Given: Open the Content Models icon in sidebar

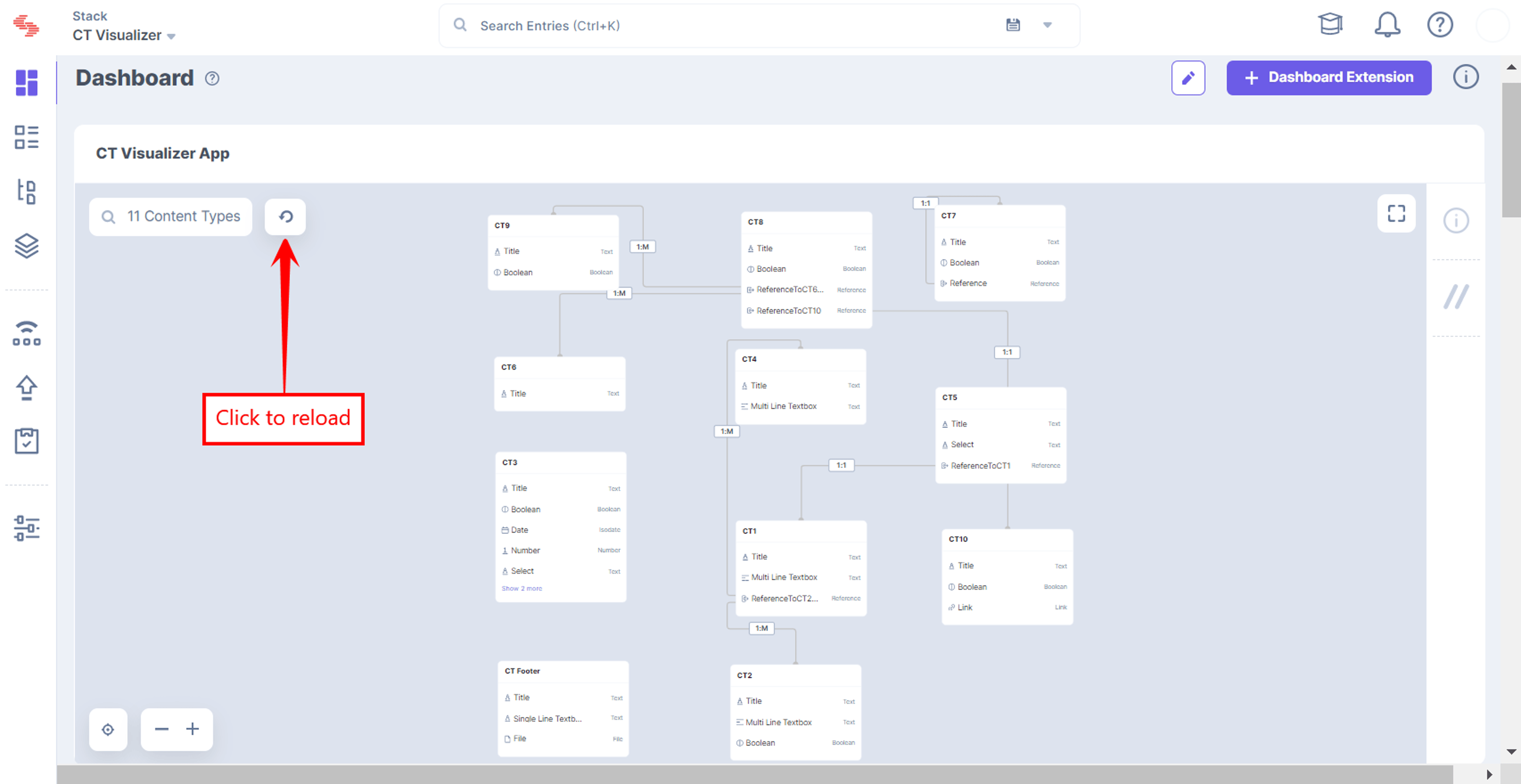Looking at the screenshot, I should tap(27, 192).
